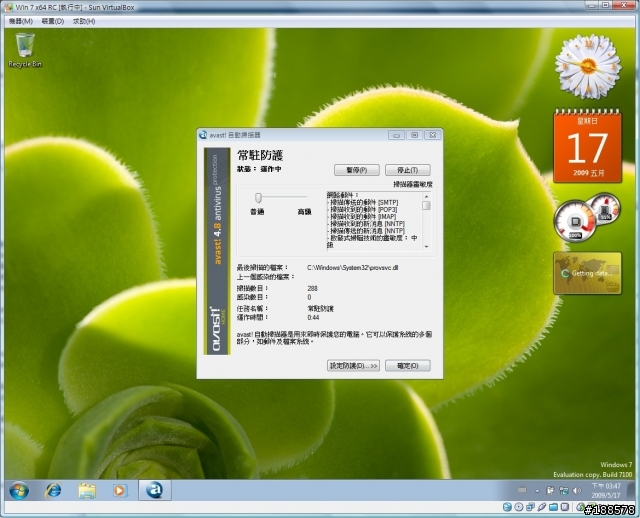Click avast! 4.8 antivirus side banner

tap(217, 251)
